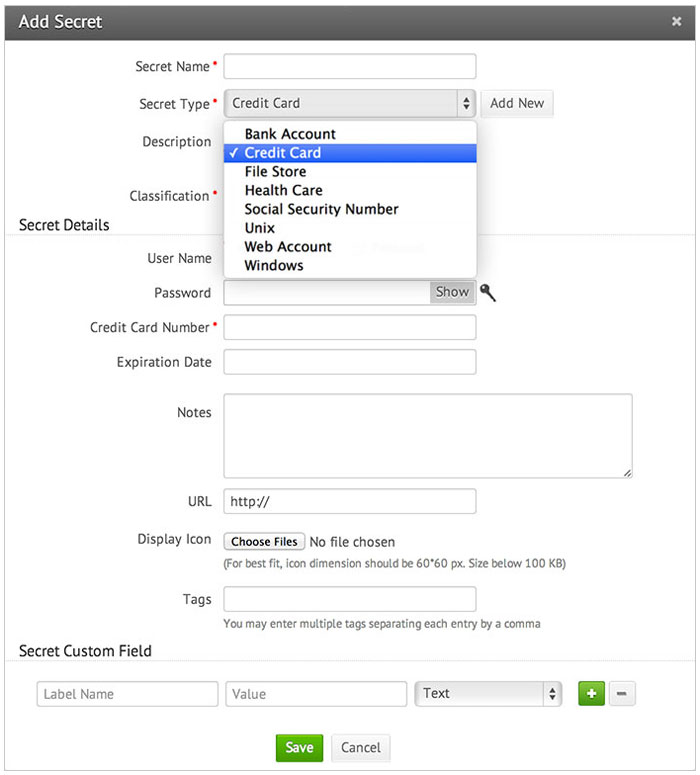The width and height of the screenshot is (700, 775).
Task: Click the key icon beside Password
Action: (488, 292)
